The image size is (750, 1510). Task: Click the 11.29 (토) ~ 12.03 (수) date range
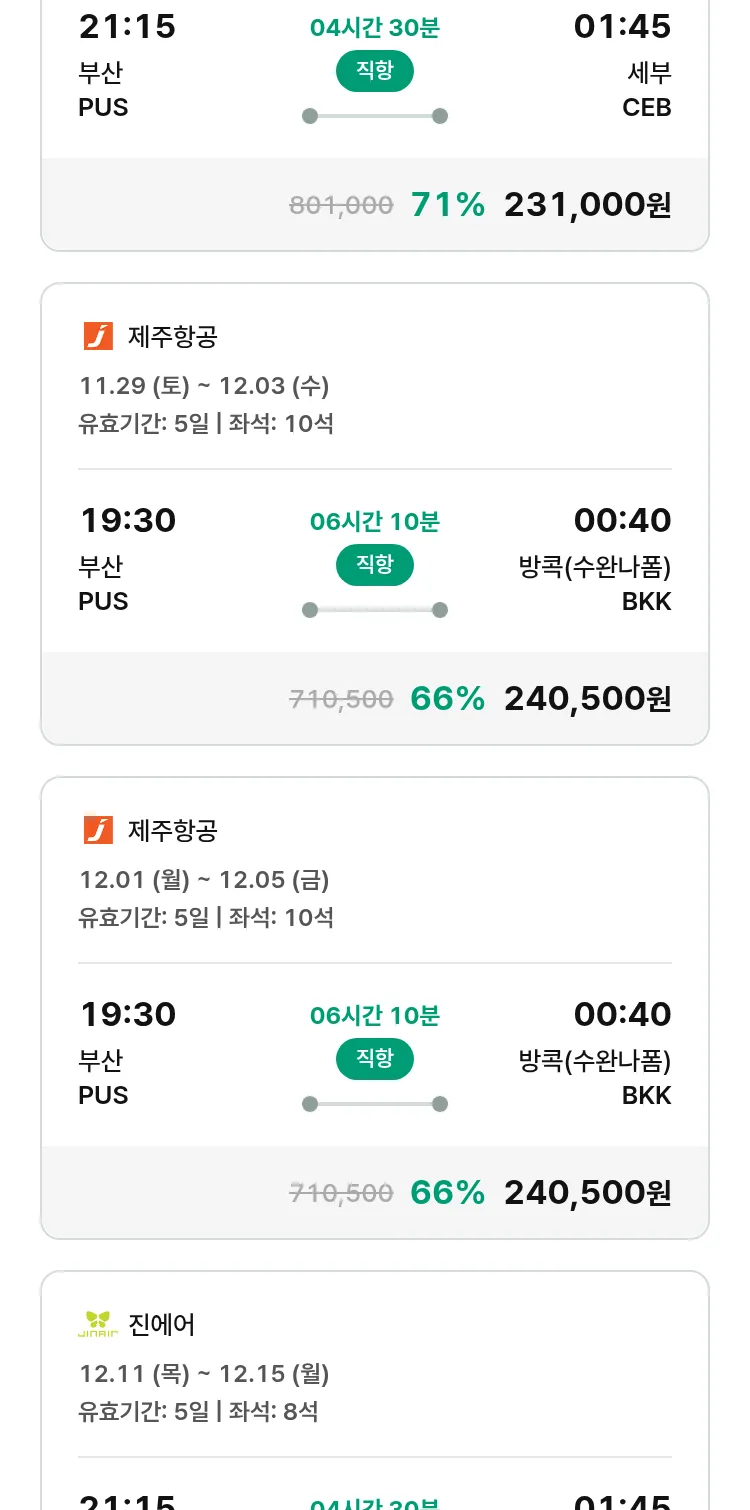(204, 386)
